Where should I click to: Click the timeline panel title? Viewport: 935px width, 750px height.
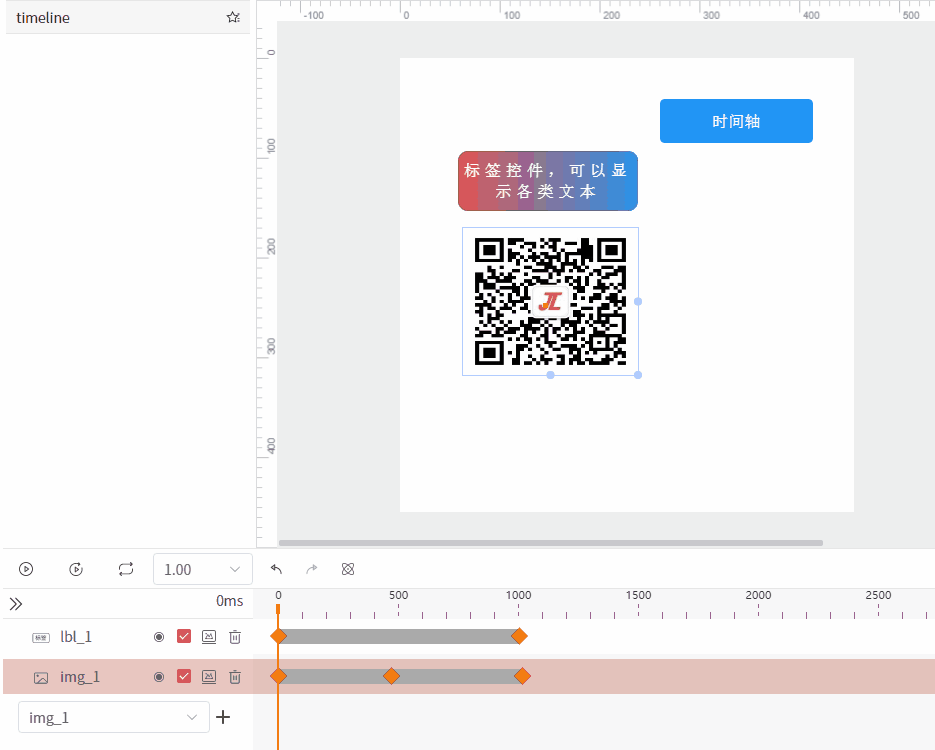click(43, 18)
